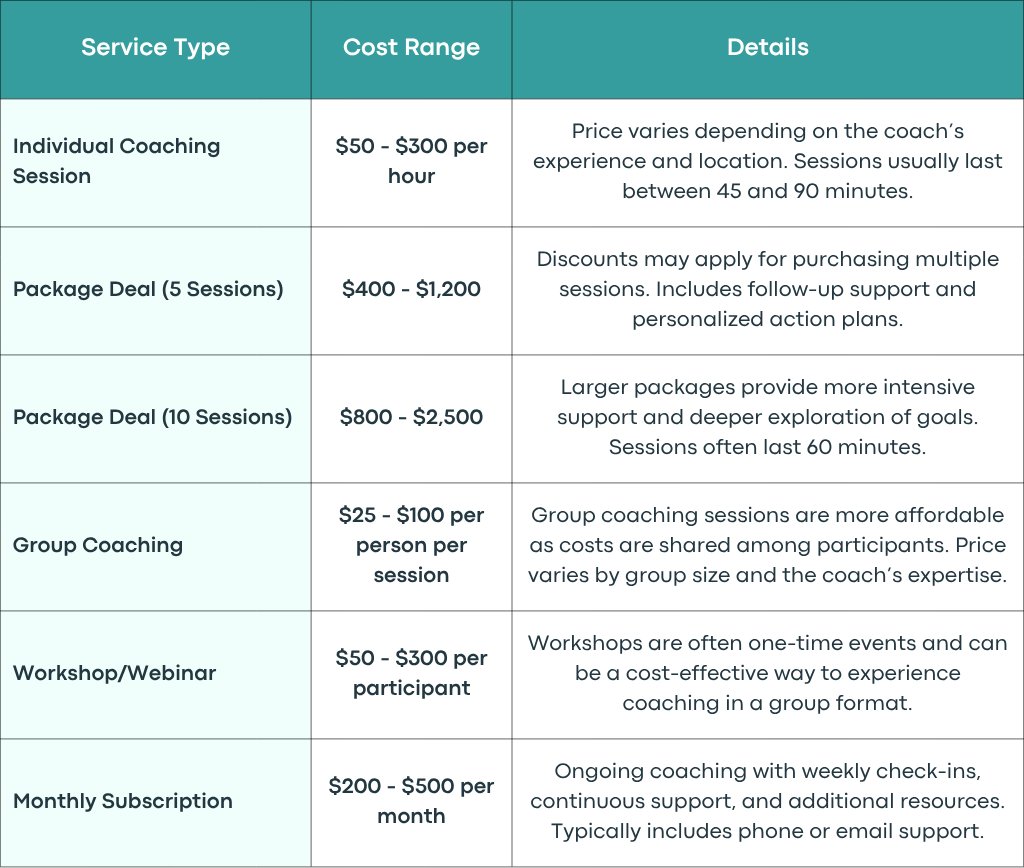Click the details about weekly check-ins
Screen dimensions: 1024x868
[x=767, y=801]
